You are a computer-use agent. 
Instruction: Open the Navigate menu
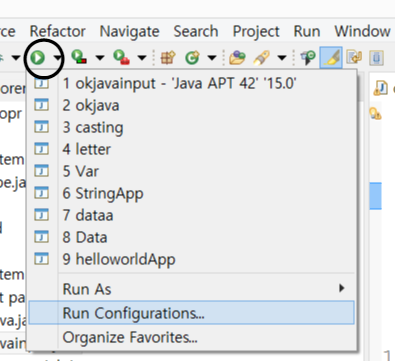click(129, 31)
